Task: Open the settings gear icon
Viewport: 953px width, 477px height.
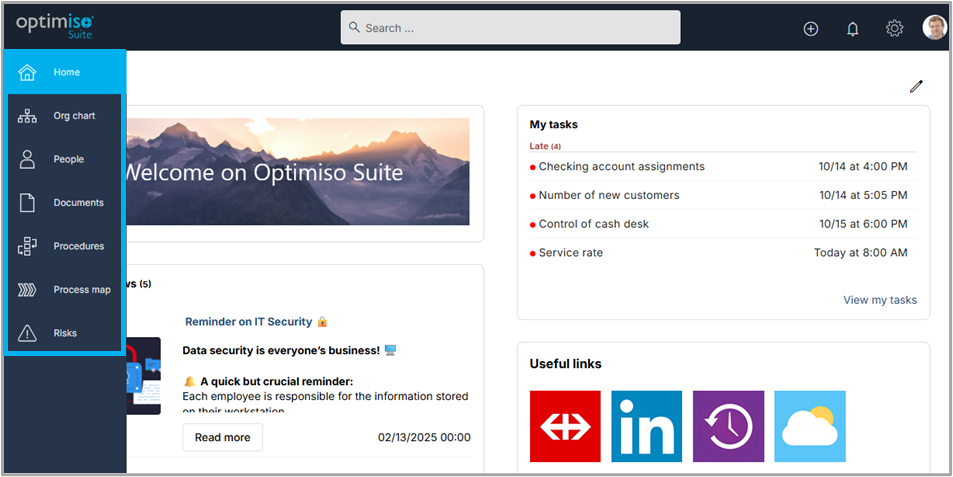Action: (x=895, y=29)
